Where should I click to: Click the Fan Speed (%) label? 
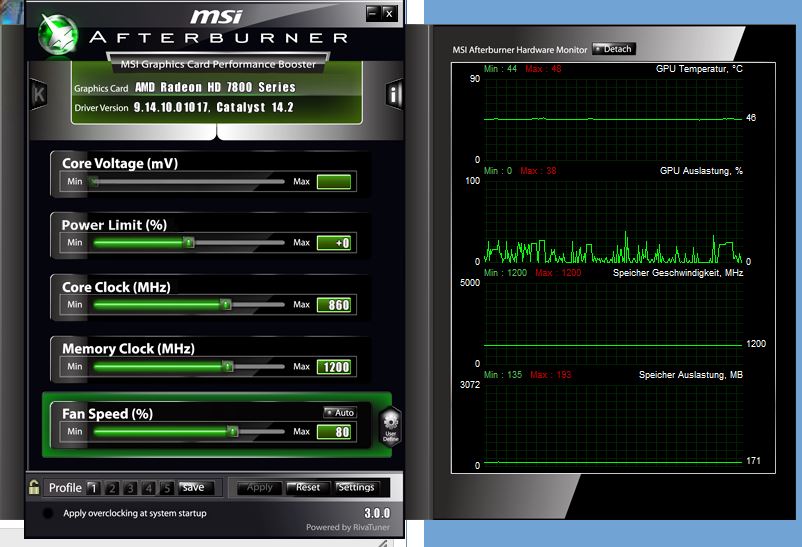[107, 413]
